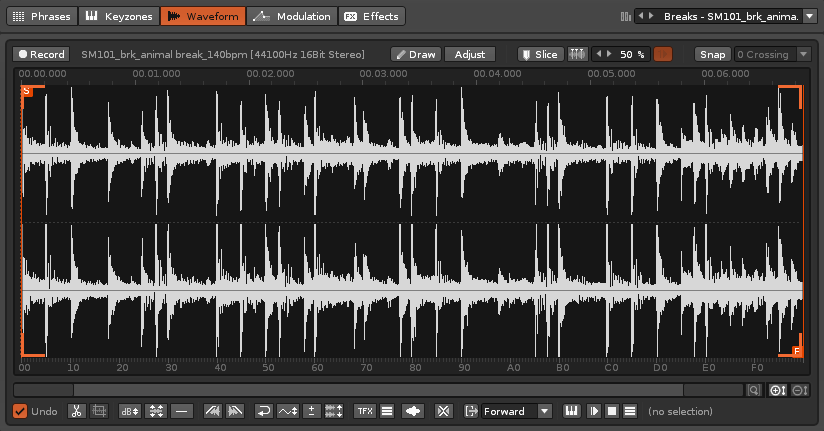Stop sample playback

pyautogui.click(x=612, y=411)
